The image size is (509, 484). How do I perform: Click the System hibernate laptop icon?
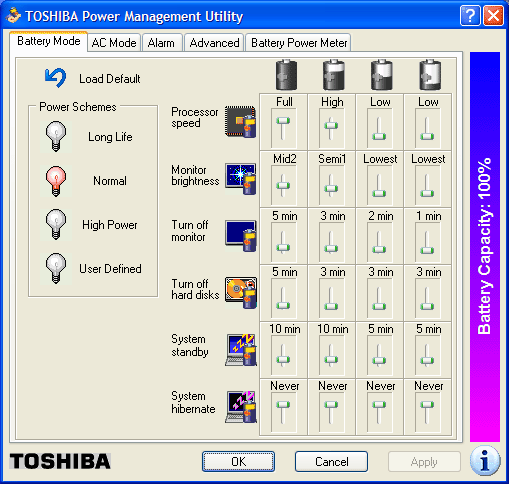(x=240, y=407)
